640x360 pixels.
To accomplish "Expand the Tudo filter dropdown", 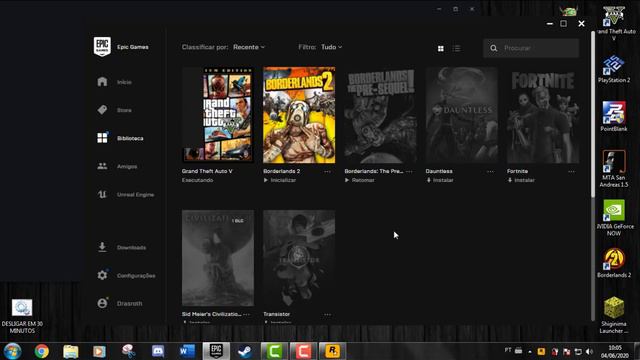I will [331, 47].
